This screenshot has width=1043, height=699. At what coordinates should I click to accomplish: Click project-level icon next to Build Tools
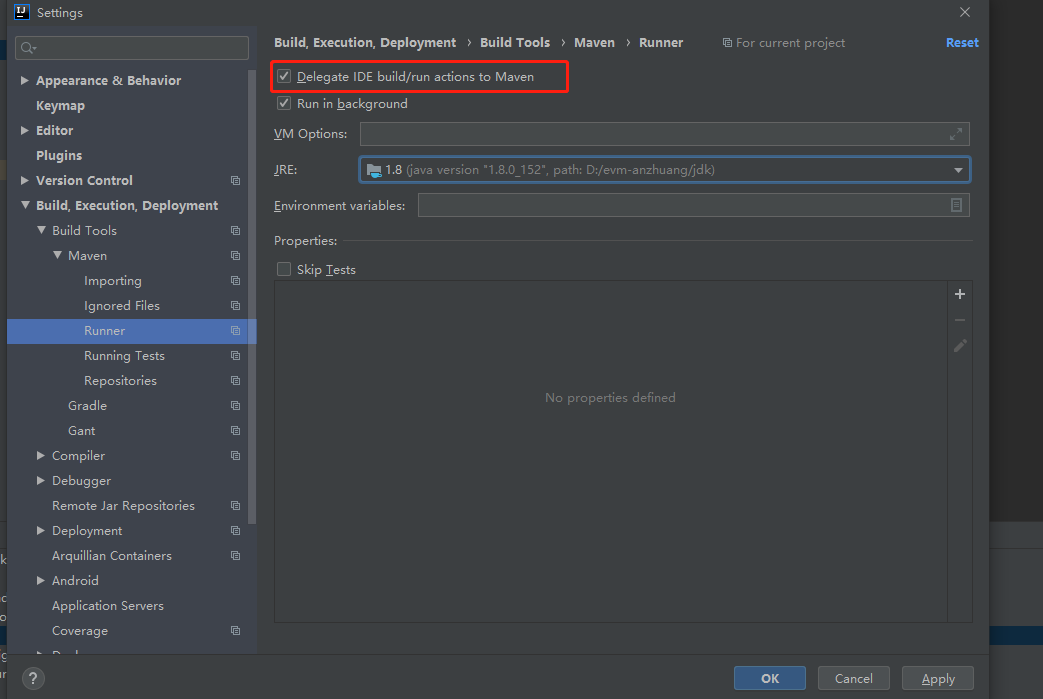235,231
